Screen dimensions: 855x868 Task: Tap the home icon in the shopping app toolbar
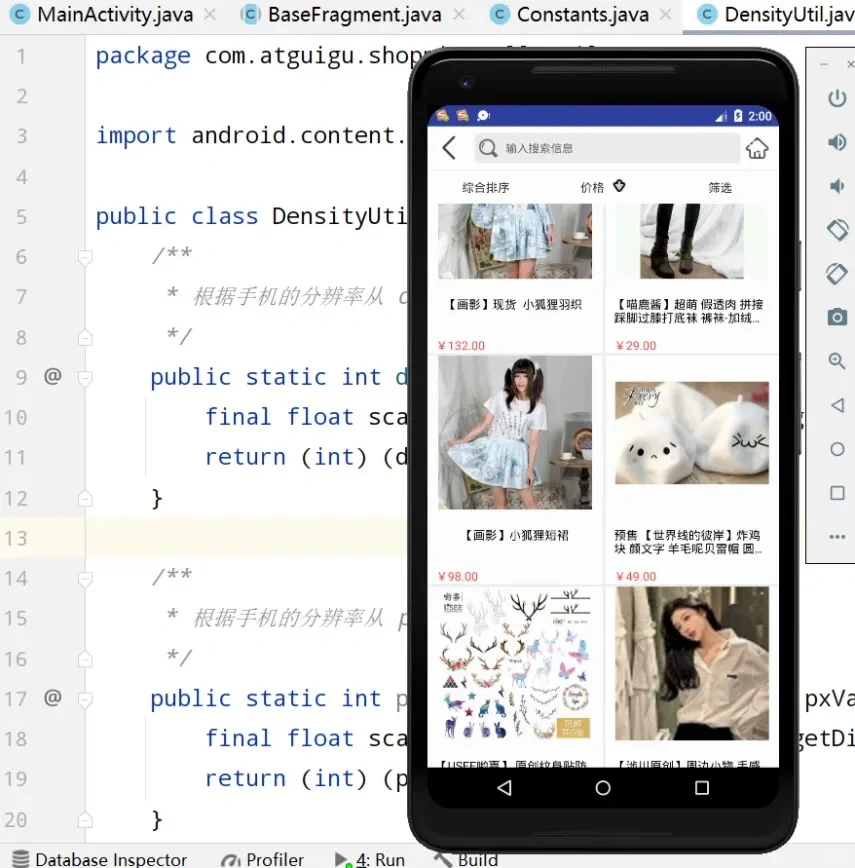[x=757, y=147]
